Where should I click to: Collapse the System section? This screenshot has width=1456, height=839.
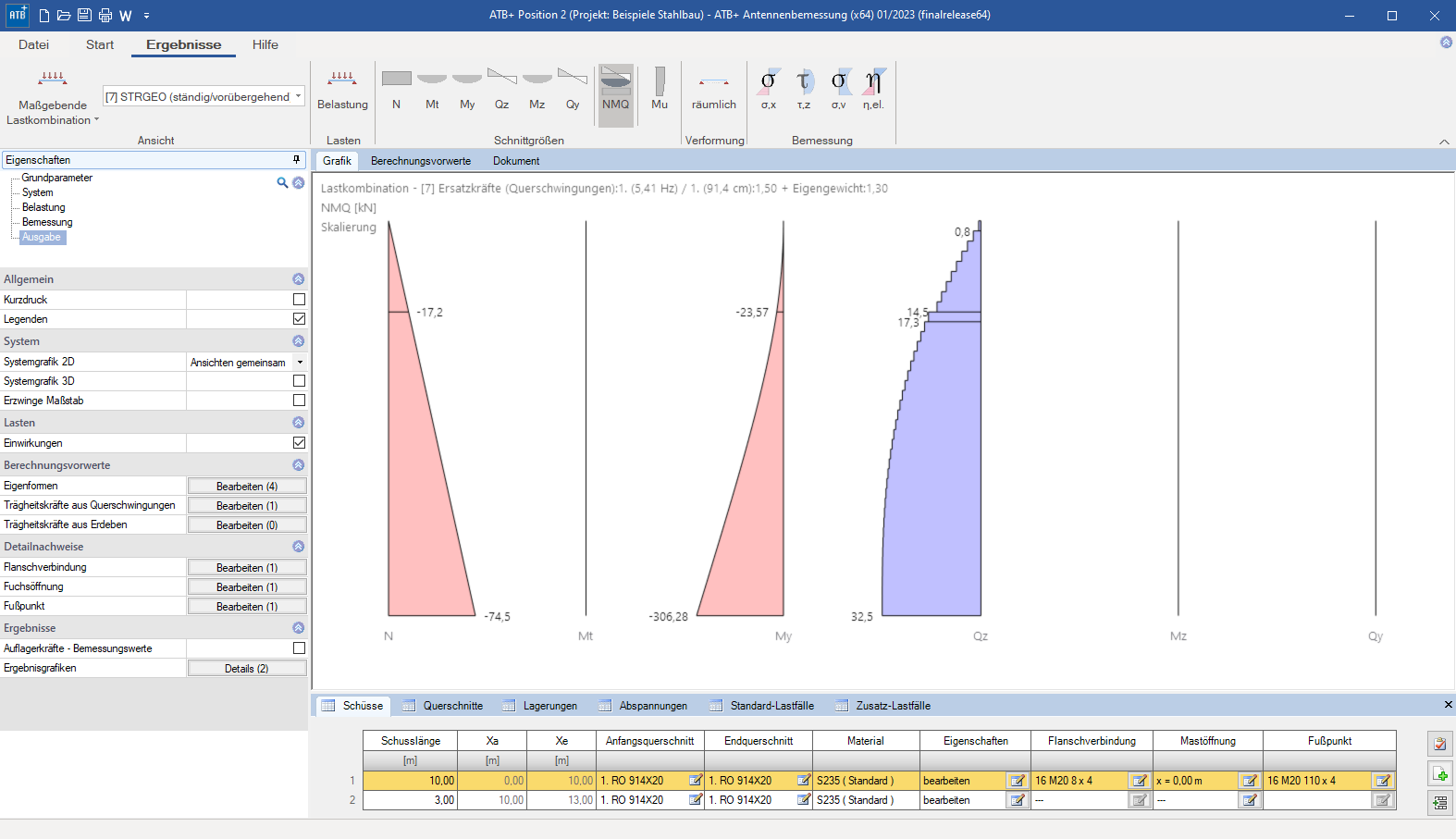point(298,341)
